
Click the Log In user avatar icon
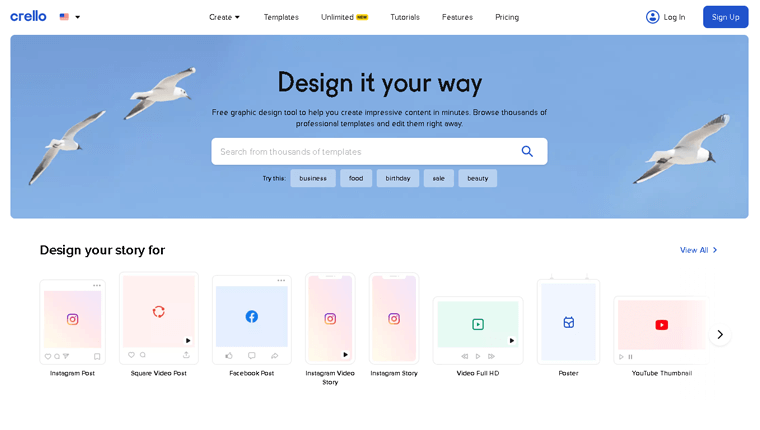pos(653,17)
